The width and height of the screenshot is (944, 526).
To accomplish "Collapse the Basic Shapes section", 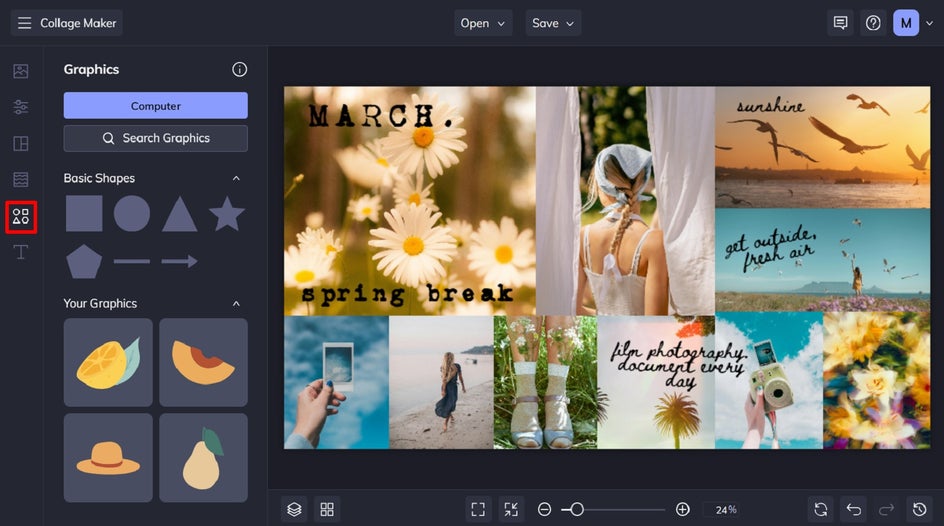I will pyautogui.click(x=236, y=178).
